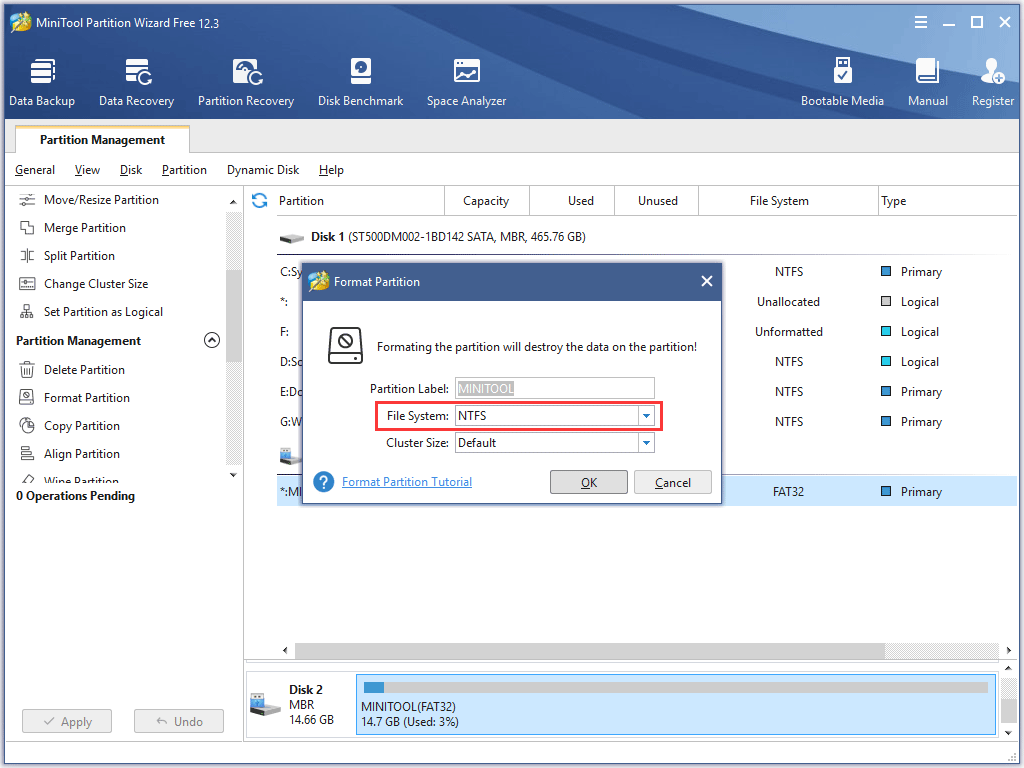Click the Disk 1 header drive icon
The image size is (1024, 768).
(x=291, y=238)
